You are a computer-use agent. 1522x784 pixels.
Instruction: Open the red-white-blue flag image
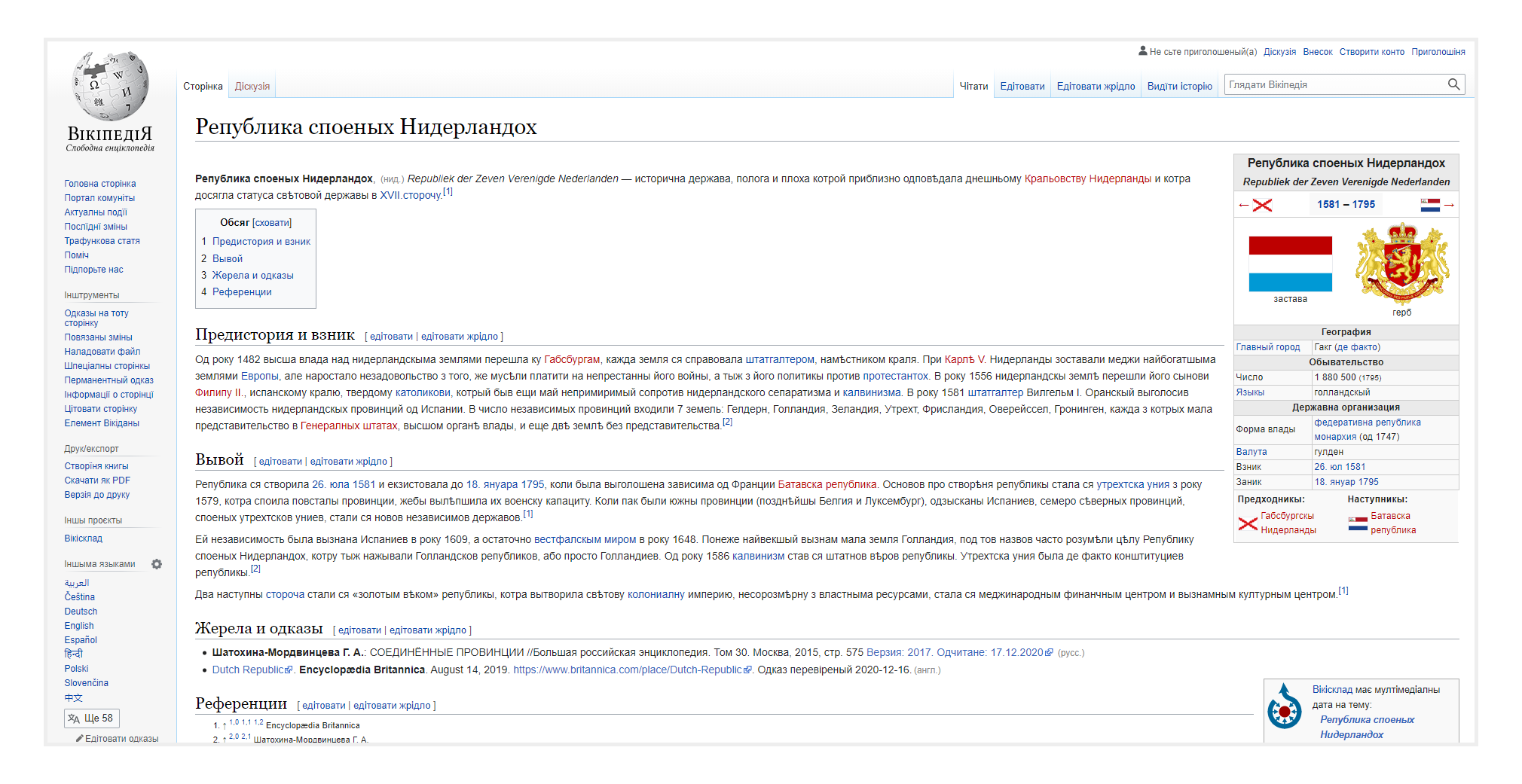(x=1290, y=264)
